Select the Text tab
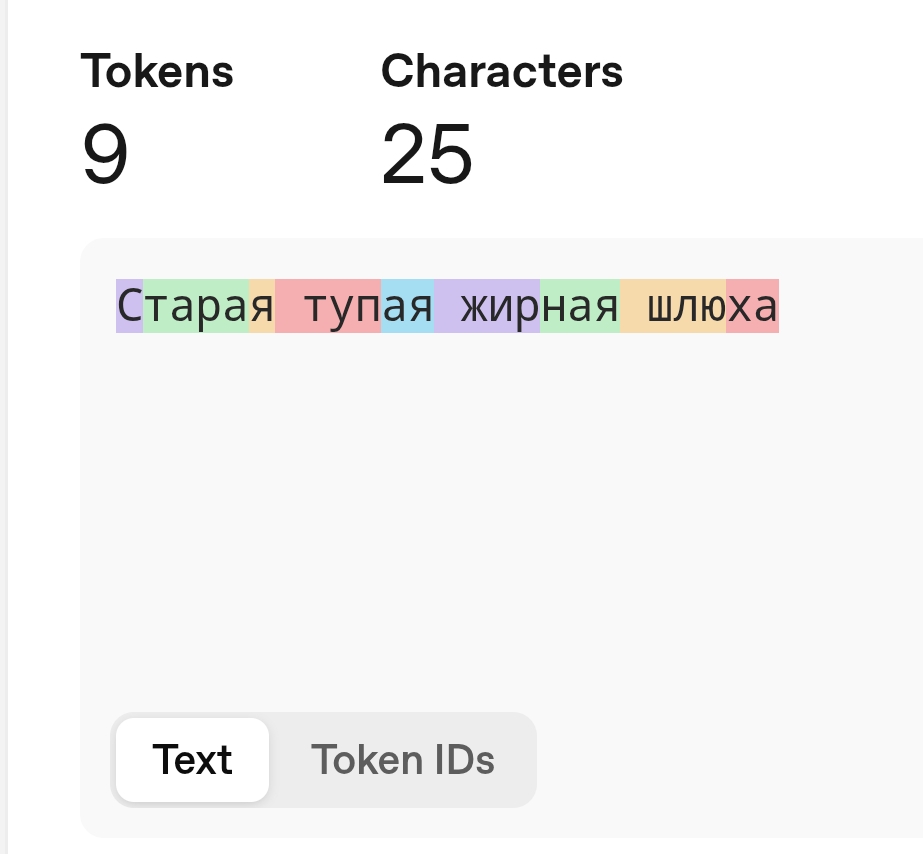Image resolution: width=923 pixels, height=854 pixels. coord(192,760)
